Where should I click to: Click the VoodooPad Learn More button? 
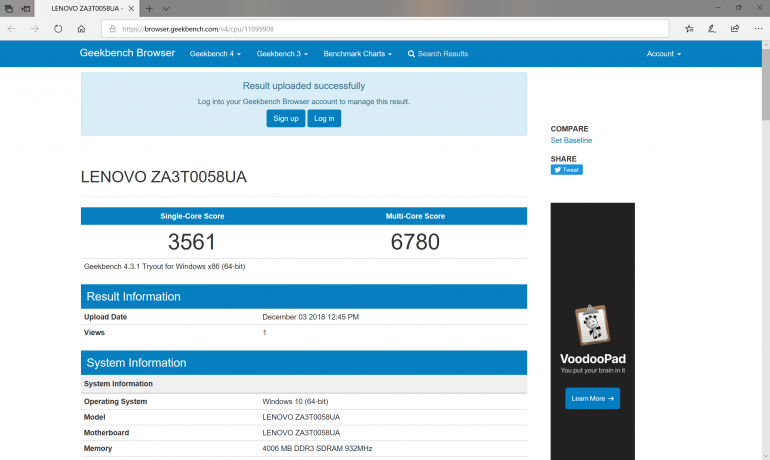coord(592,398)
